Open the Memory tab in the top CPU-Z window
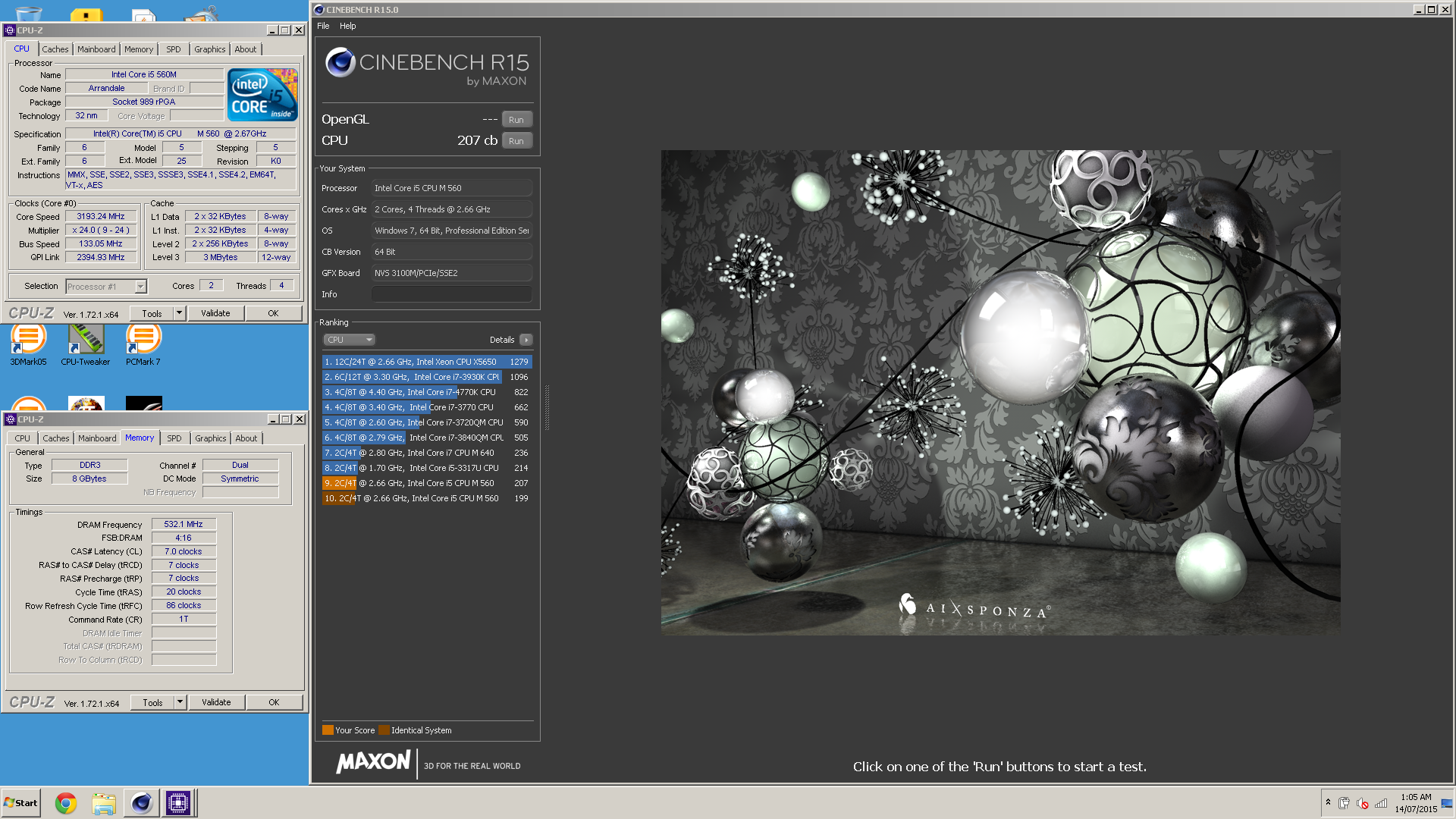Viewport: 1456px width, 819px height. coord(139,49)
